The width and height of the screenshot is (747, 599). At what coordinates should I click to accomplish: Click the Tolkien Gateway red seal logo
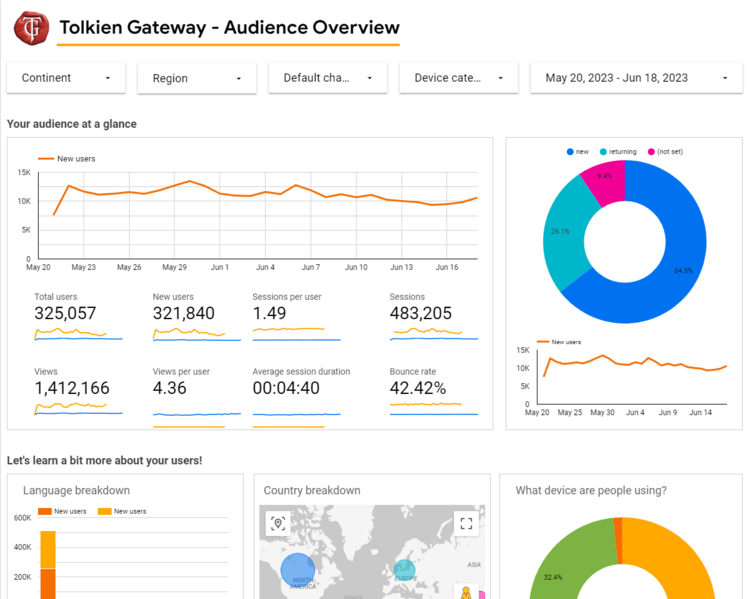point(31,28)
